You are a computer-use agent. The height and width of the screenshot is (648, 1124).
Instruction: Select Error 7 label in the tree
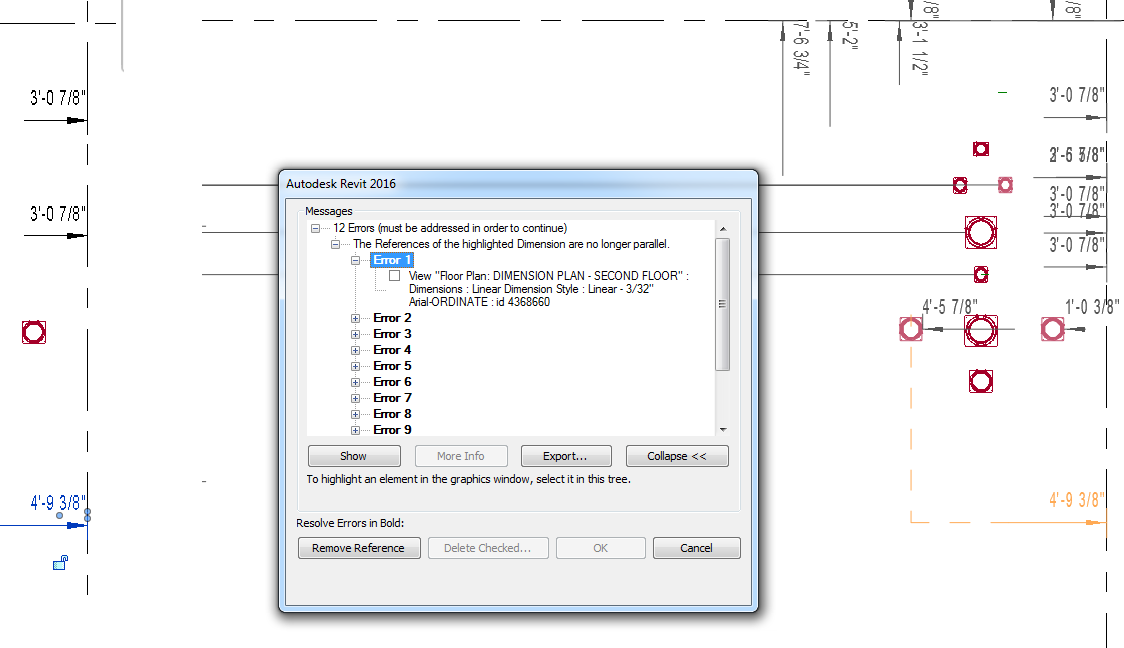click(392, 398)
